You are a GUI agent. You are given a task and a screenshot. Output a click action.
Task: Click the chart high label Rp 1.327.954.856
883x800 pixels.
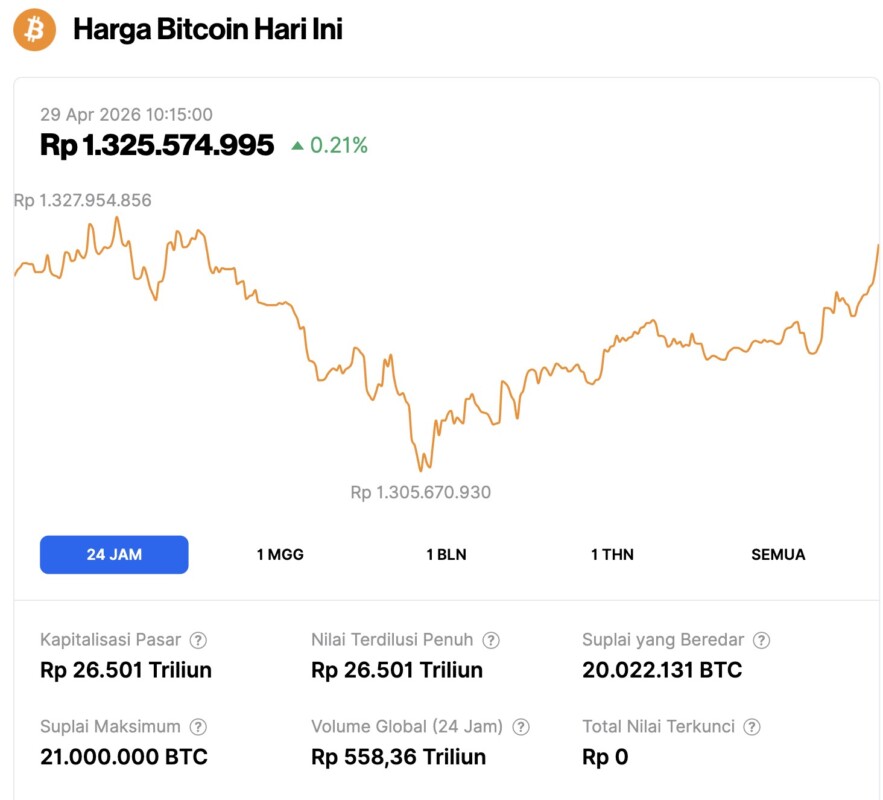(83, 200)
